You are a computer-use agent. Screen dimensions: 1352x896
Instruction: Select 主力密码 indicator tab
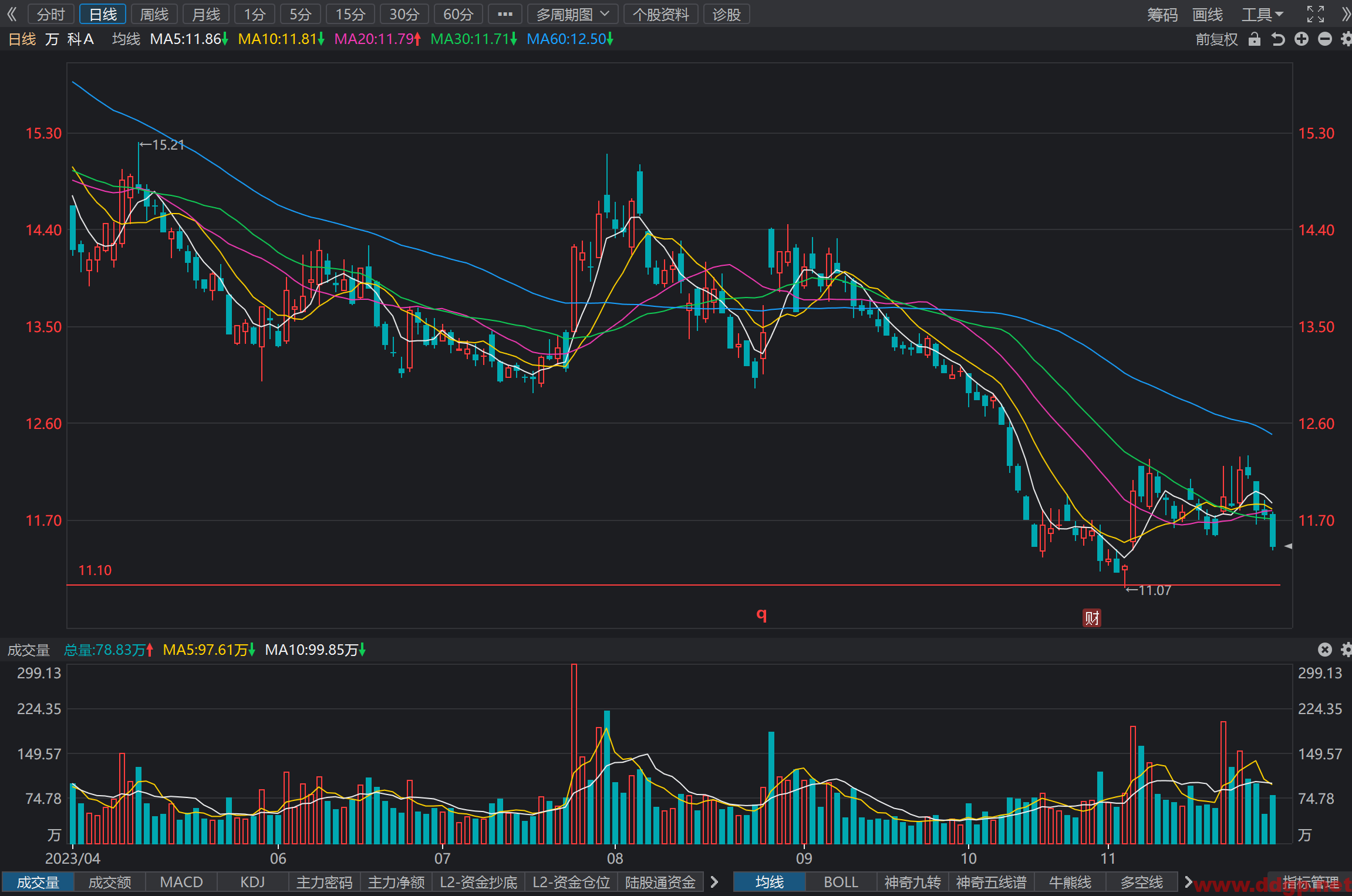point(324,882)
